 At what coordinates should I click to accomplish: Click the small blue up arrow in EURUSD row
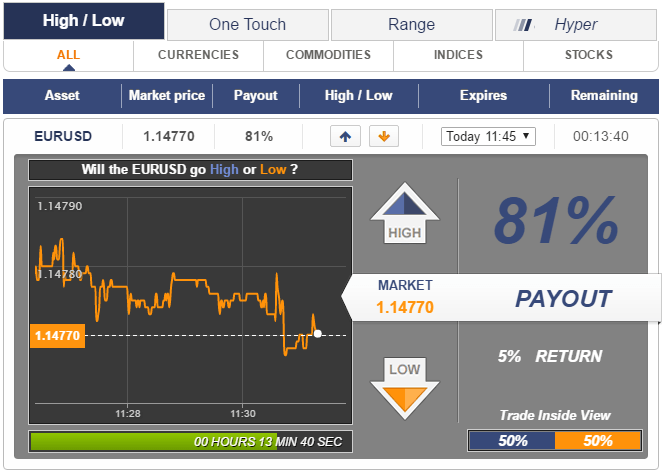[x=345, y=136]
